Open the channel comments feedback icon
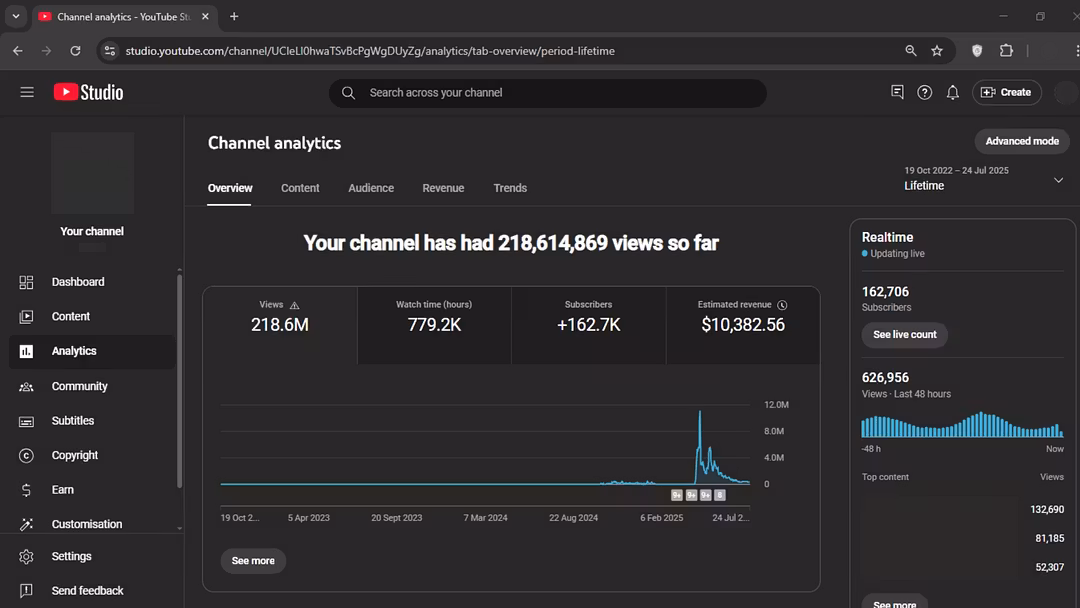Image resolution: width=1080 pixels, height=608 pixels. click(897, 92)
